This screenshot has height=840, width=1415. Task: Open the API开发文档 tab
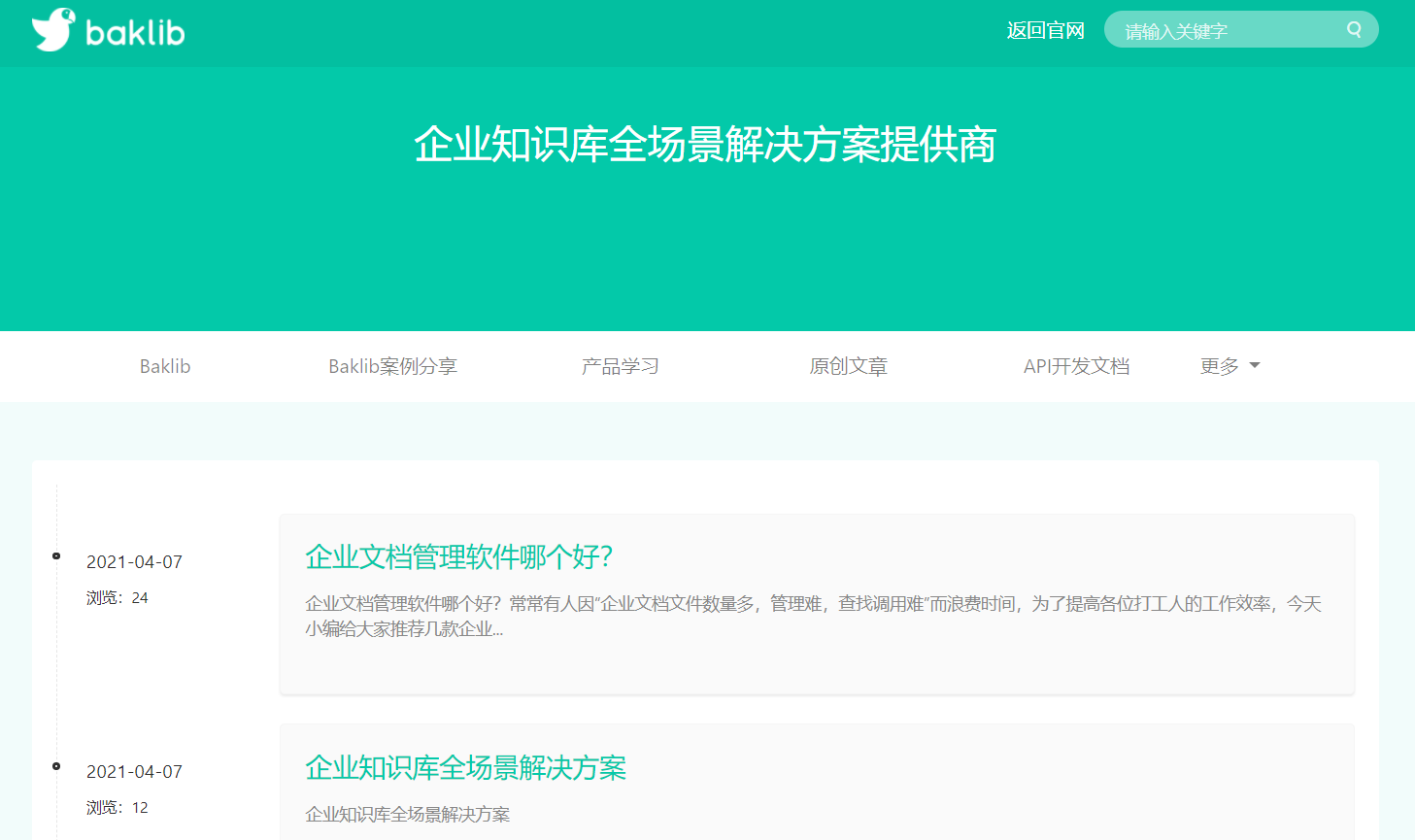pos(1076,366)
